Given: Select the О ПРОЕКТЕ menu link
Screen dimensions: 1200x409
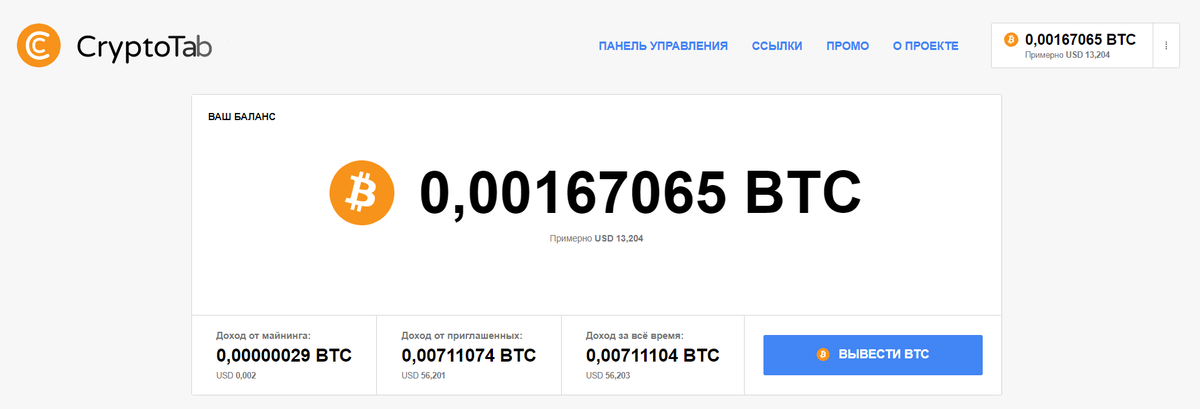Looking at the screenshot, I should (925, 46).
